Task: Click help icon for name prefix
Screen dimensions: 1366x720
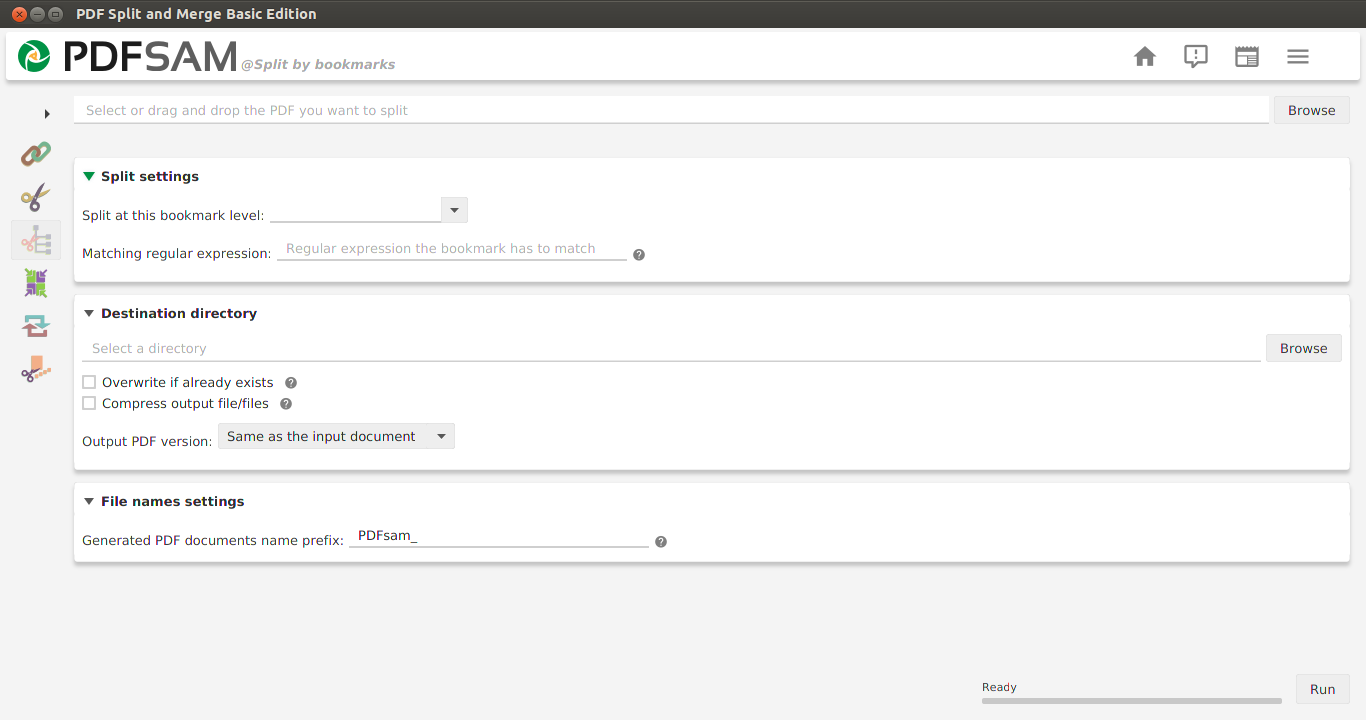Action: [660, 542]
